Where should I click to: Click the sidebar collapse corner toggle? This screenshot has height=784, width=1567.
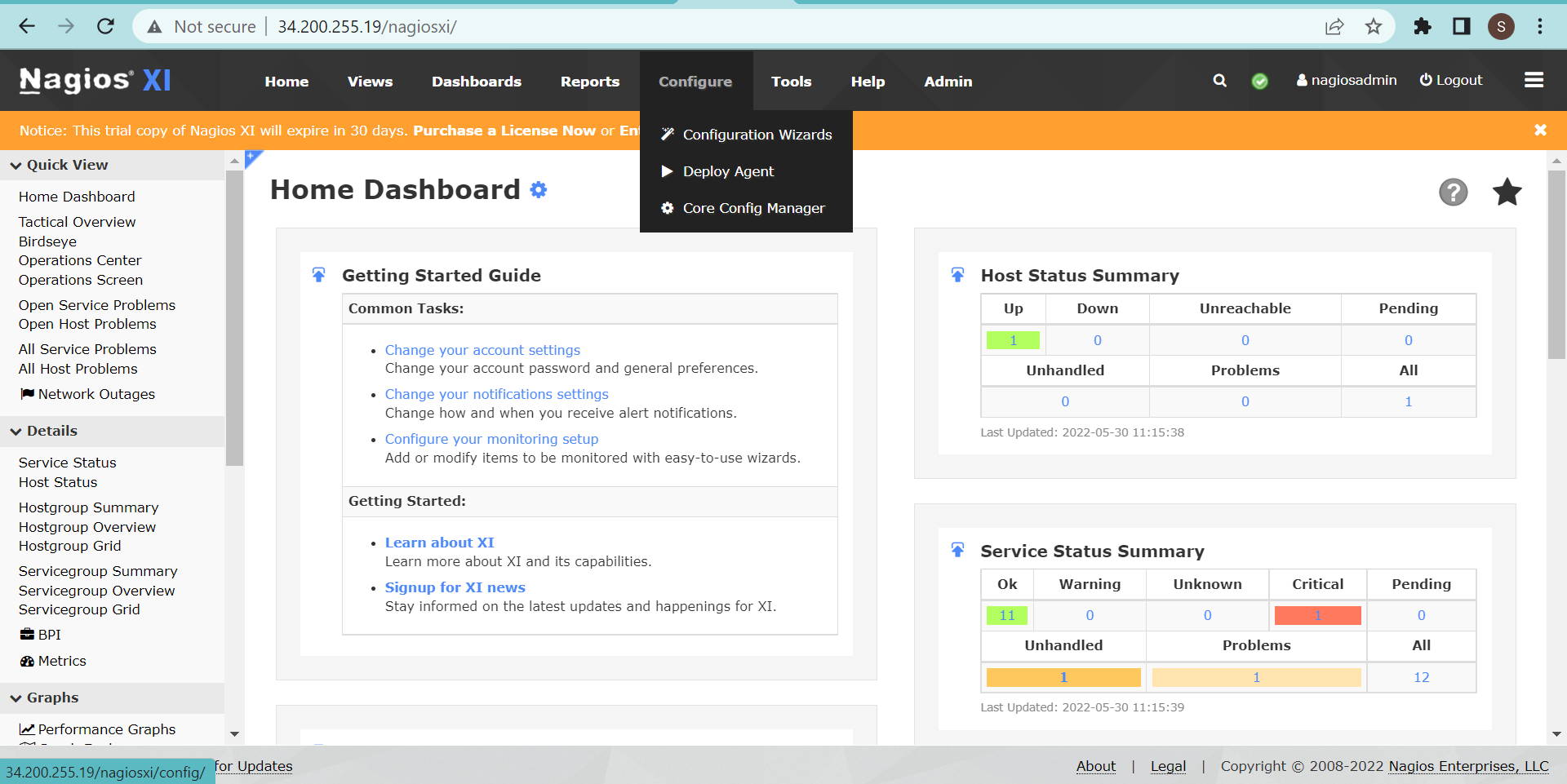point(252,157)
